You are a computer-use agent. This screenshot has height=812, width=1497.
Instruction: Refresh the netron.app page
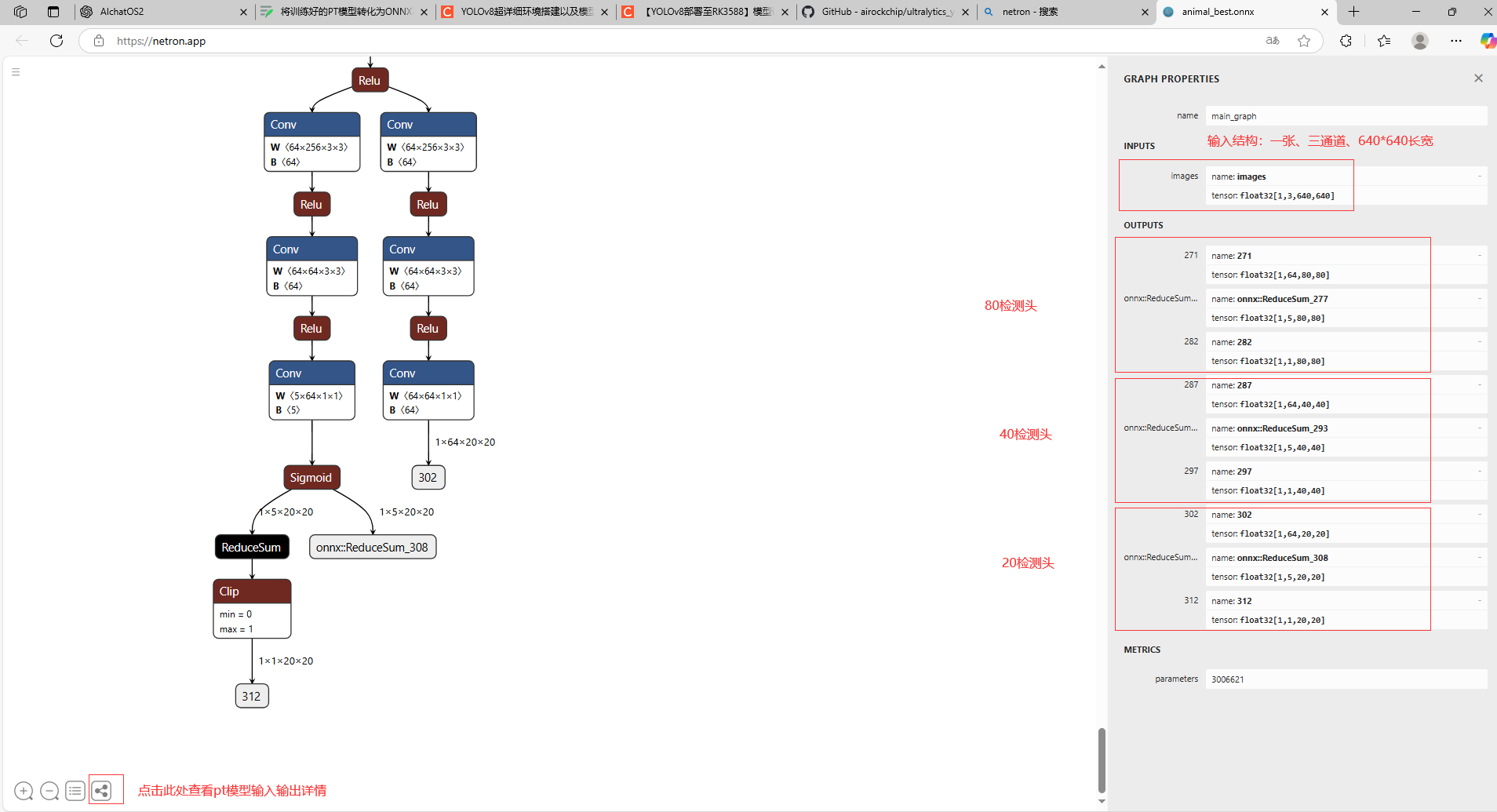56,41
